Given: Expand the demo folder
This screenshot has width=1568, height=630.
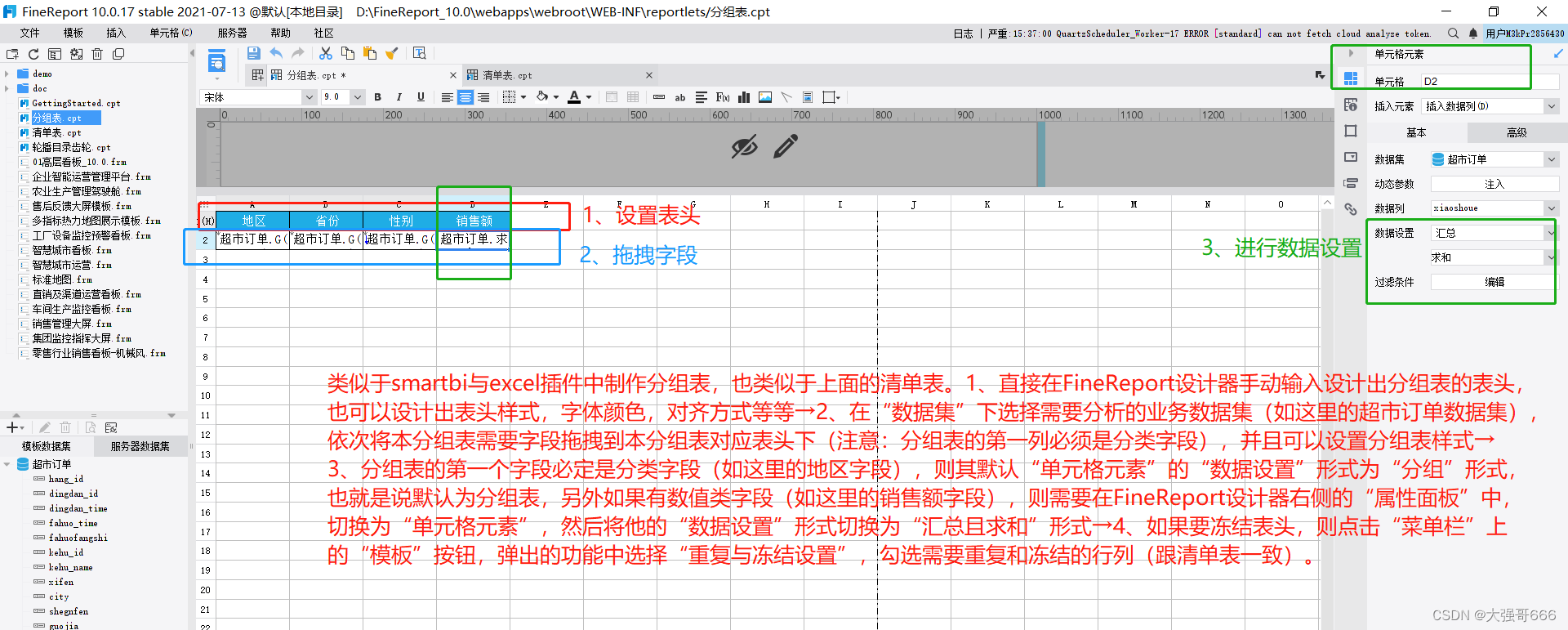Looking at the screenshot, I should pos(7,74).
